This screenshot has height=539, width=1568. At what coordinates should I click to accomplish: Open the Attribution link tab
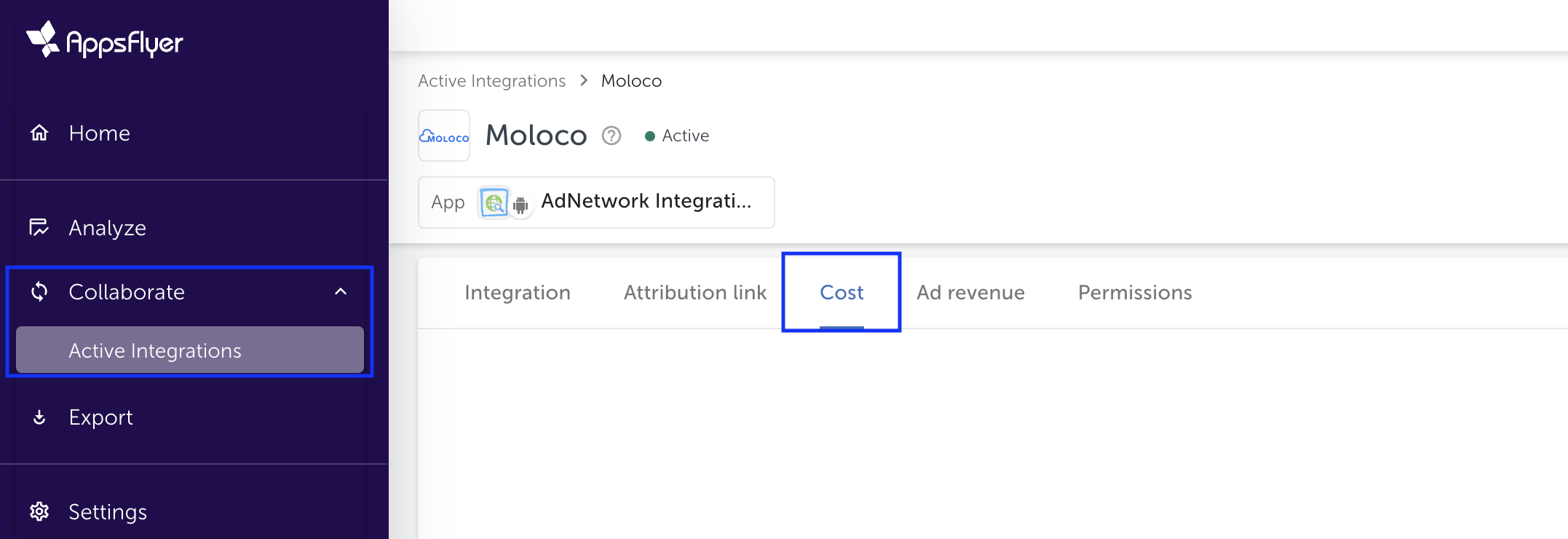pyautogui.click(x=694, y=292)
